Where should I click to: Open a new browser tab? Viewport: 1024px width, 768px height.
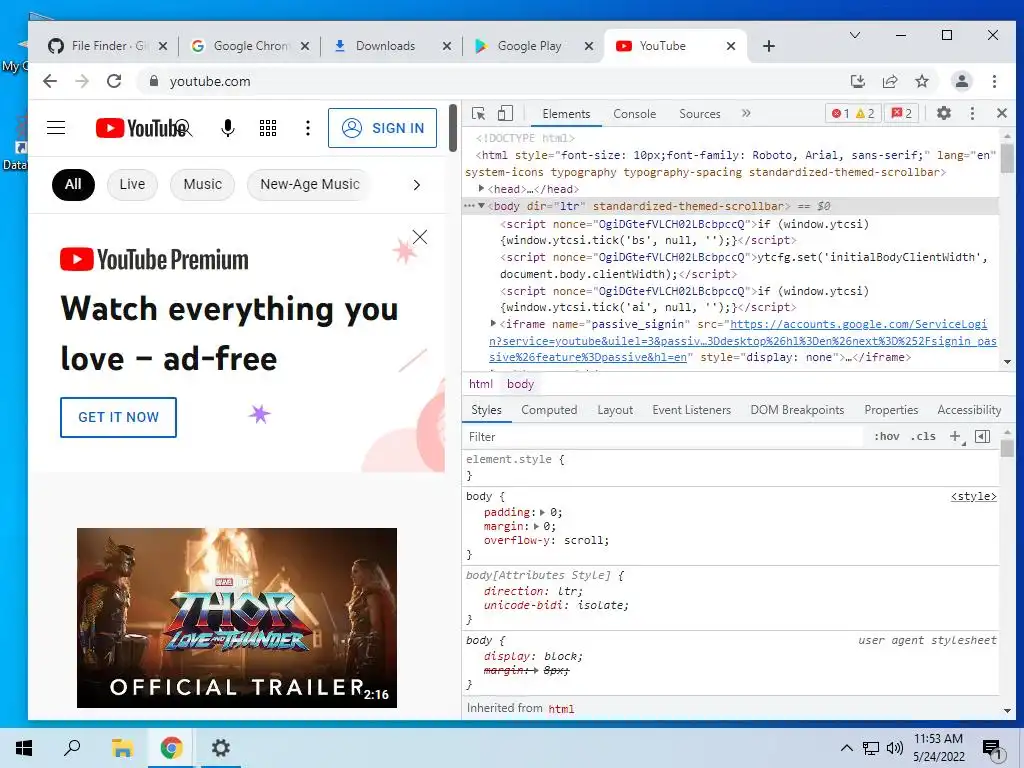tap(769, 46)
